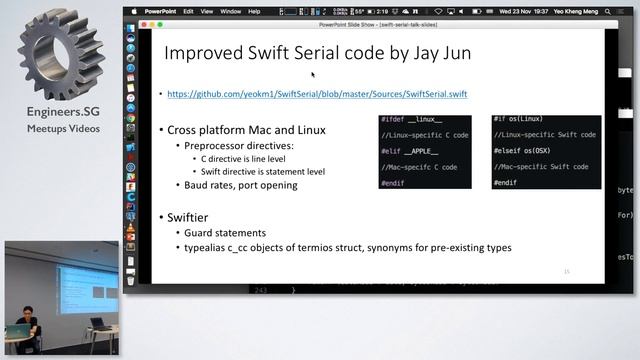
Task: Click the Swiftier bullet heading
Action: [187, 217]
